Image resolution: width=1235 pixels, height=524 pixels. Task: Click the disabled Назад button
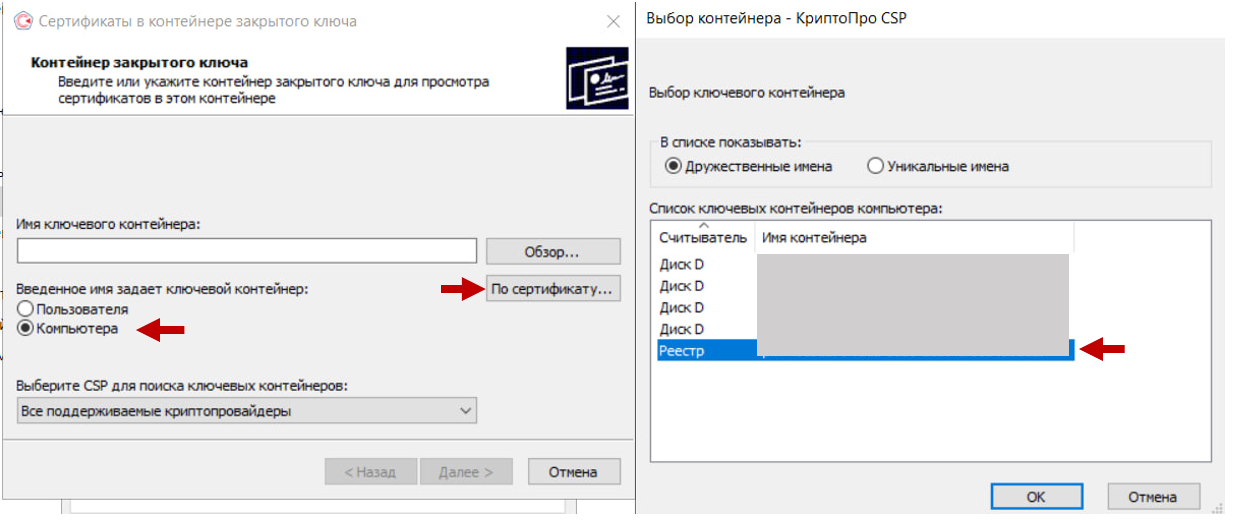tap(370, 472)
